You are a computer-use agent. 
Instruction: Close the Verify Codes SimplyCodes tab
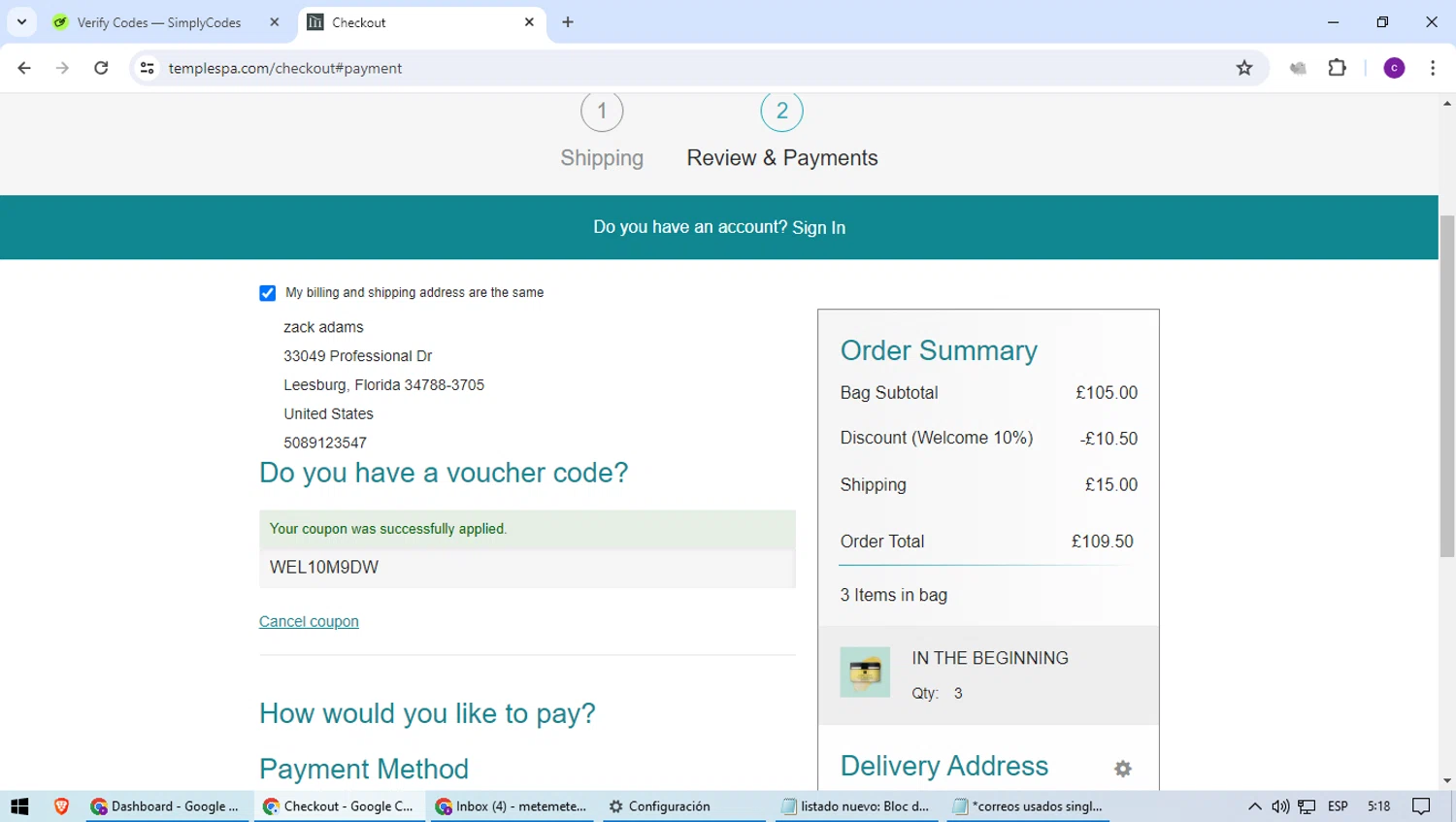point(275,22)
